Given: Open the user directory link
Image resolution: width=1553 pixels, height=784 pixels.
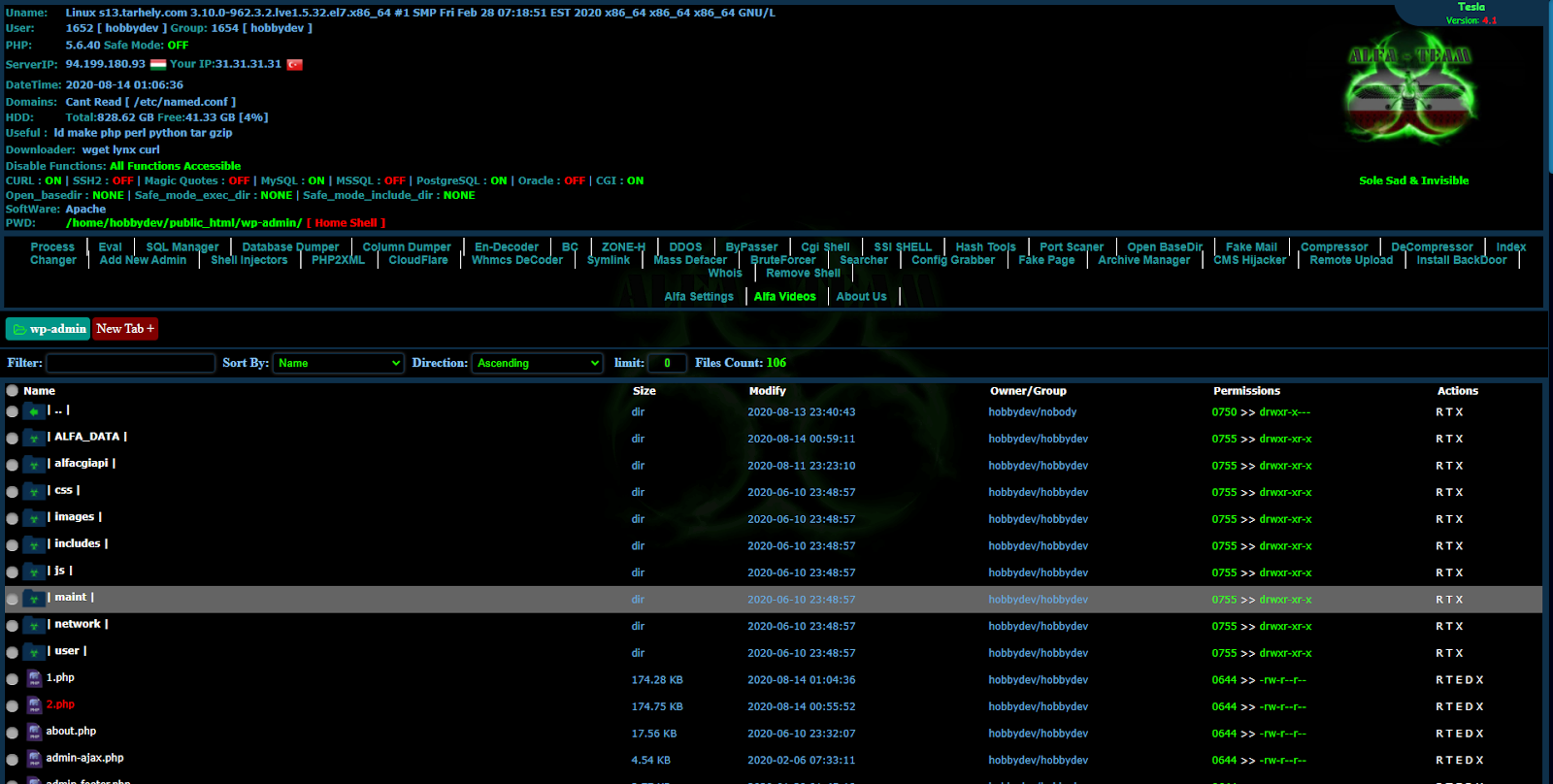Looking at the screenshot, I should click(67, 651).
